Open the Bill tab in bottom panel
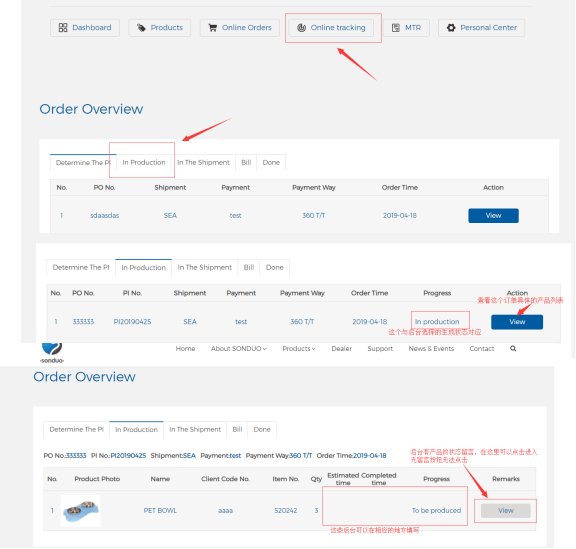Viewport: 576px width, 549px height. [237, 429]
